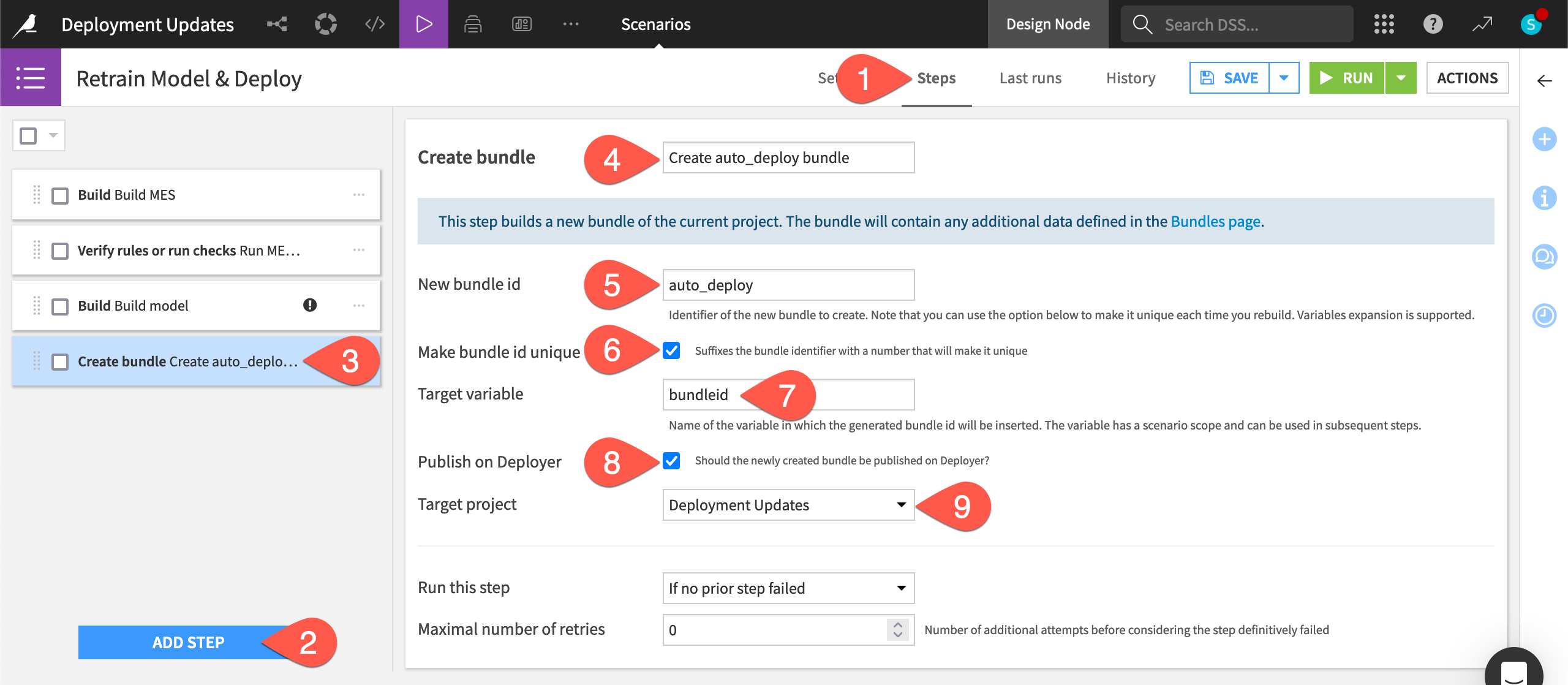
Task: Click the ADD STEP button
Action: [188, 642]
